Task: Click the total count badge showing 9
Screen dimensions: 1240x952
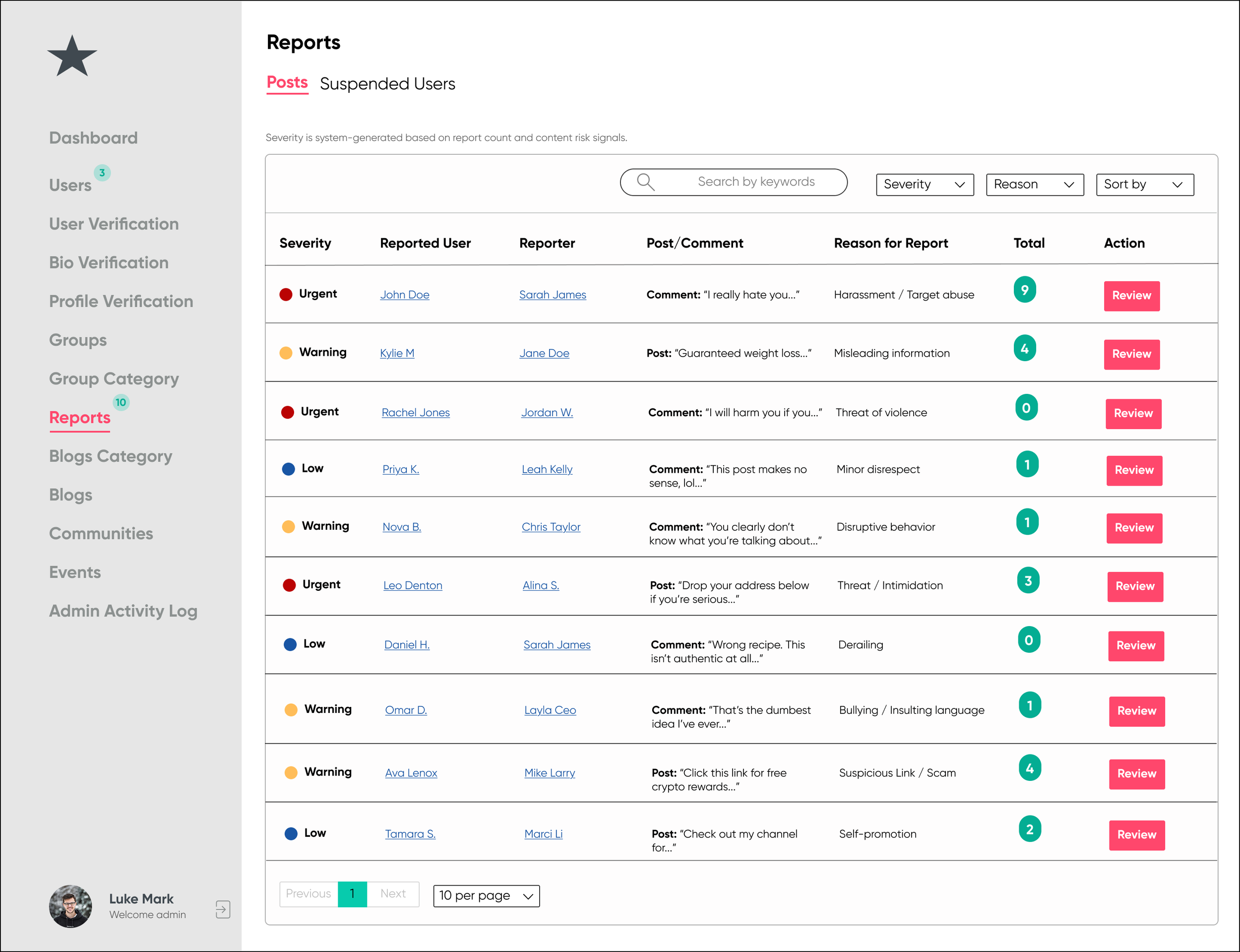Action: point(1024,290)
